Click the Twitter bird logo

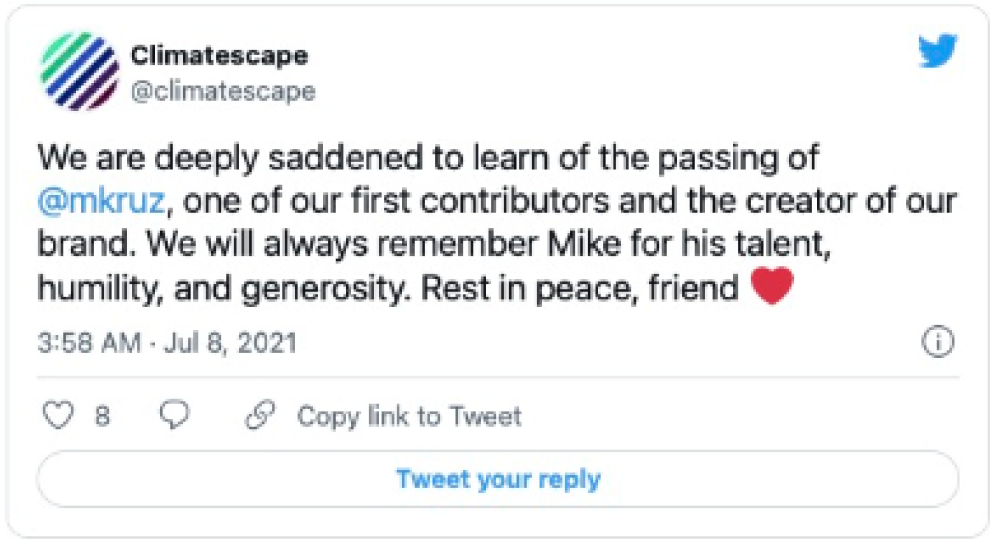(x=937, y=51)
